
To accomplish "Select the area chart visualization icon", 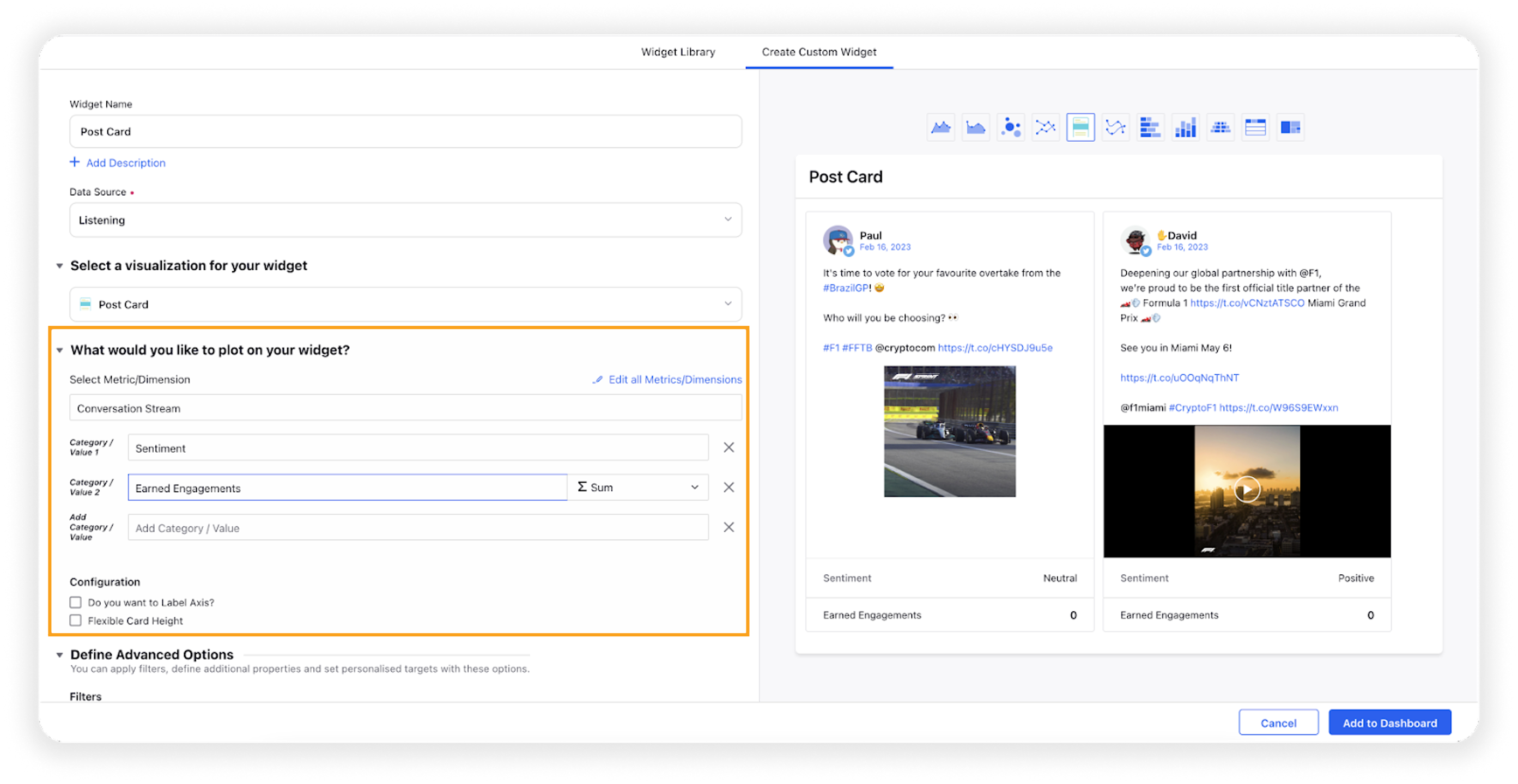I will point(940,128).
